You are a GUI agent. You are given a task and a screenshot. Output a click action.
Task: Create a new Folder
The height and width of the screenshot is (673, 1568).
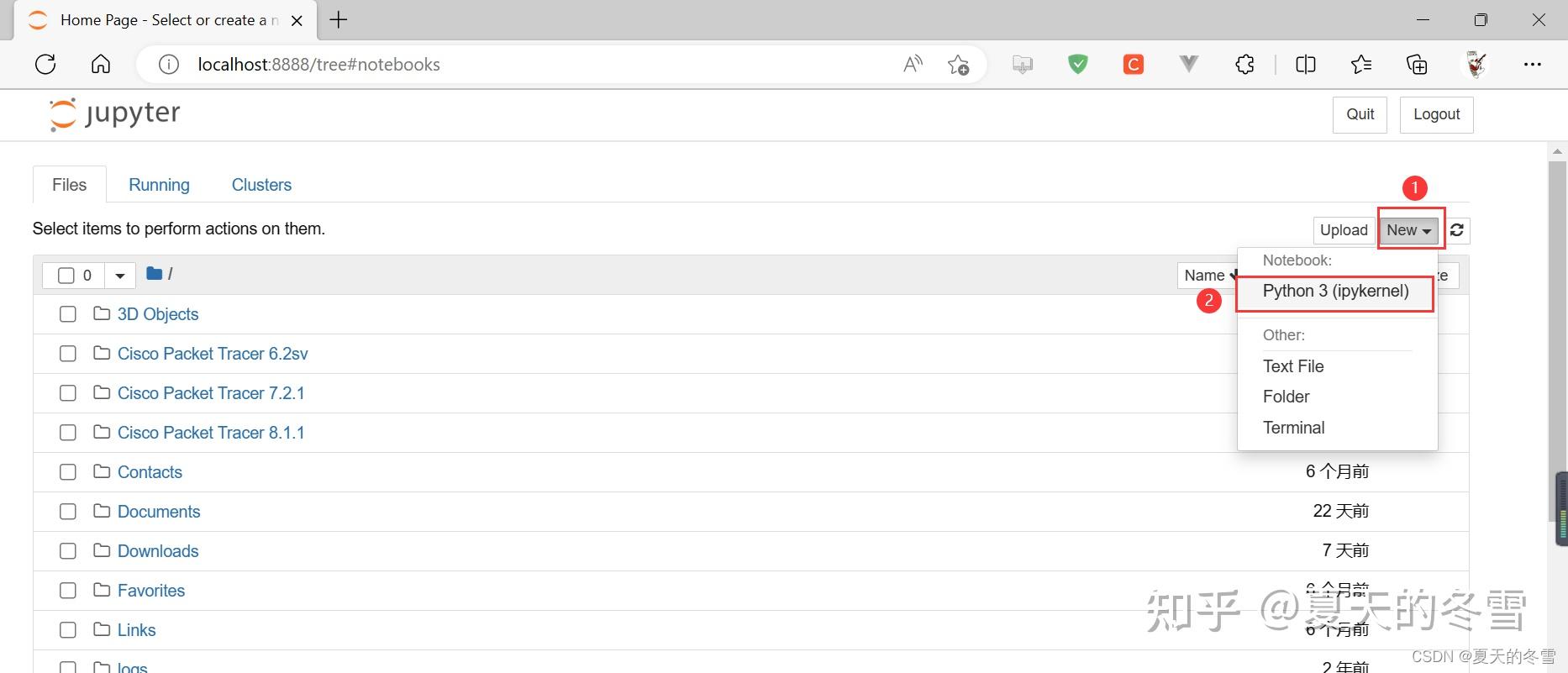click(1286, 397)
